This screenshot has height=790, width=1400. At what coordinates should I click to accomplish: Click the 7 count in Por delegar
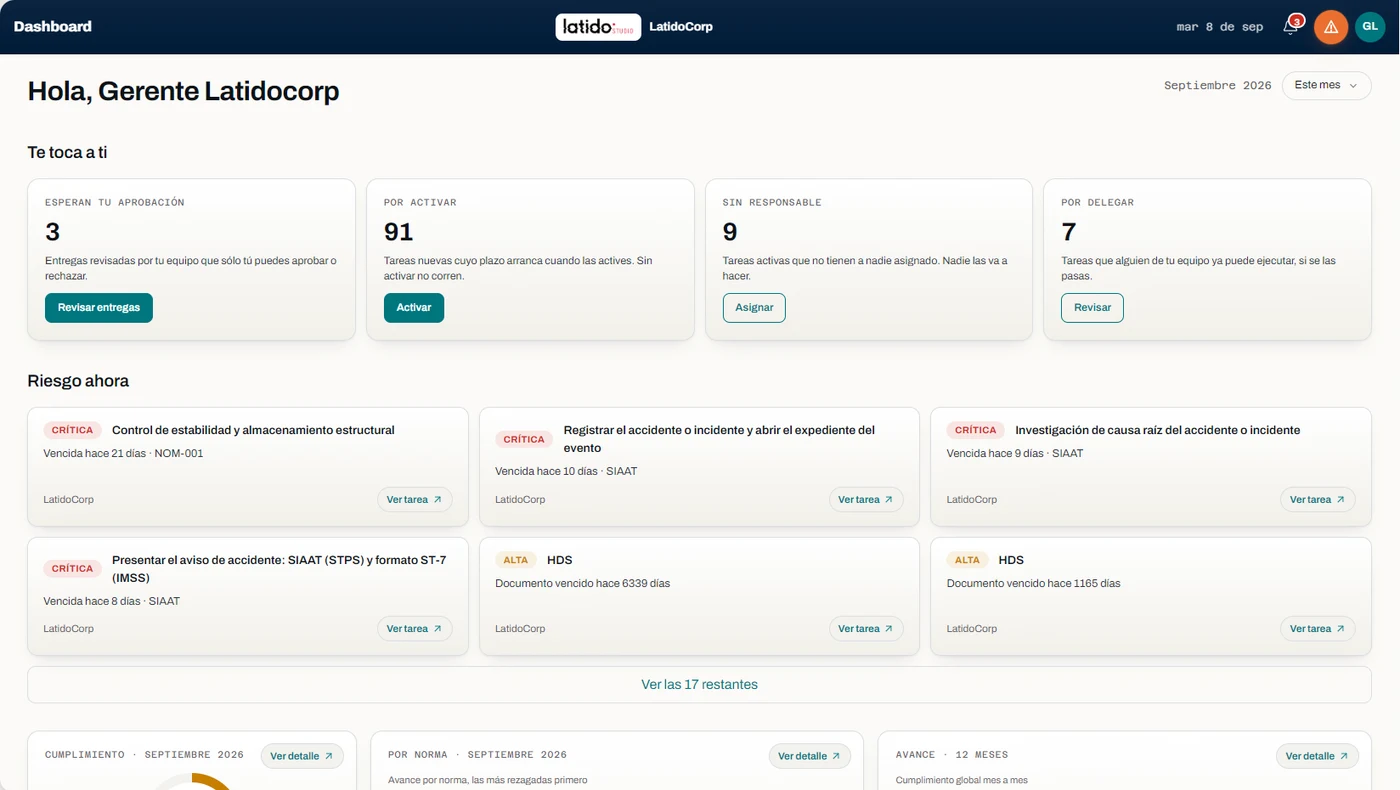click(x=1068, y=232)
